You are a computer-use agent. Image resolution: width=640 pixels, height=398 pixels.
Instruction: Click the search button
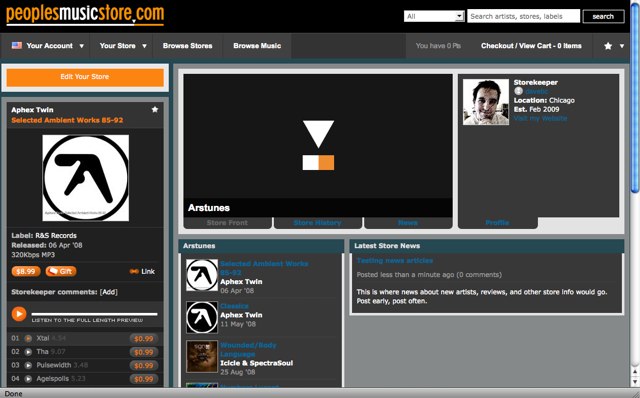click(603, 16)
